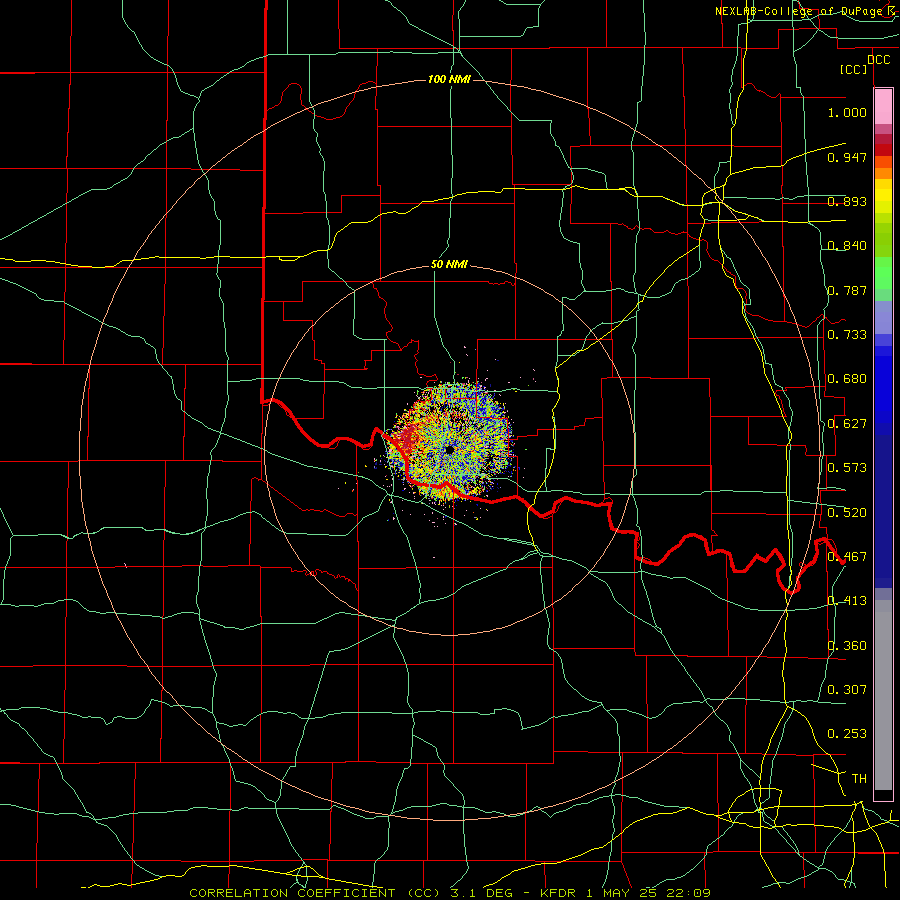Image resolution: width=900 pixels, height=900 pixels.
Task: Click the KFDR station identifier in the caption
Action: [x=558, y=893]
